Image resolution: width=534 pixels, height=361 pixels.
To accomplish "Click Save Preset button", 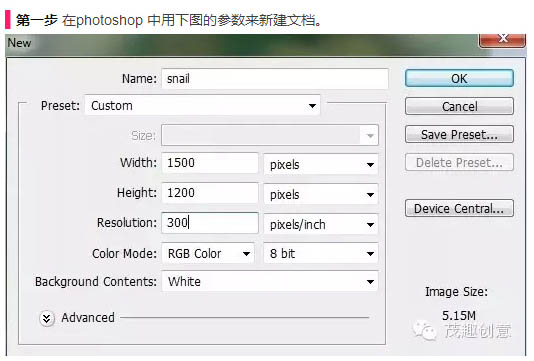I will click(459, 134).
